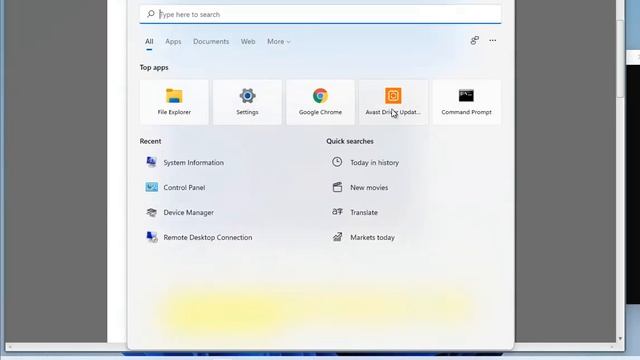Switch to the Documents tab

click(211, 42)
